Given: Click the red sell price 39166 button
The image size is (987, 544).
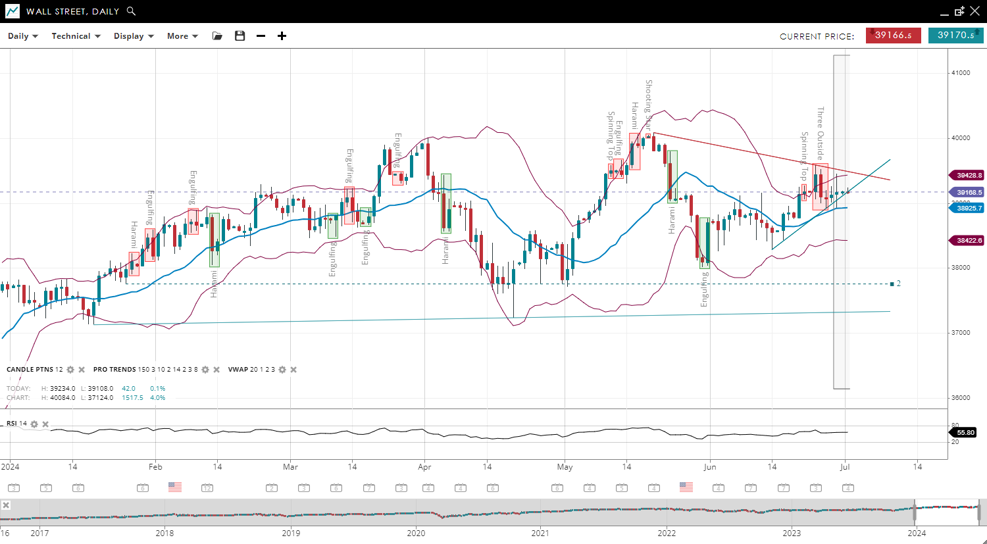Looking at the screenshot, I should (893, 36).
